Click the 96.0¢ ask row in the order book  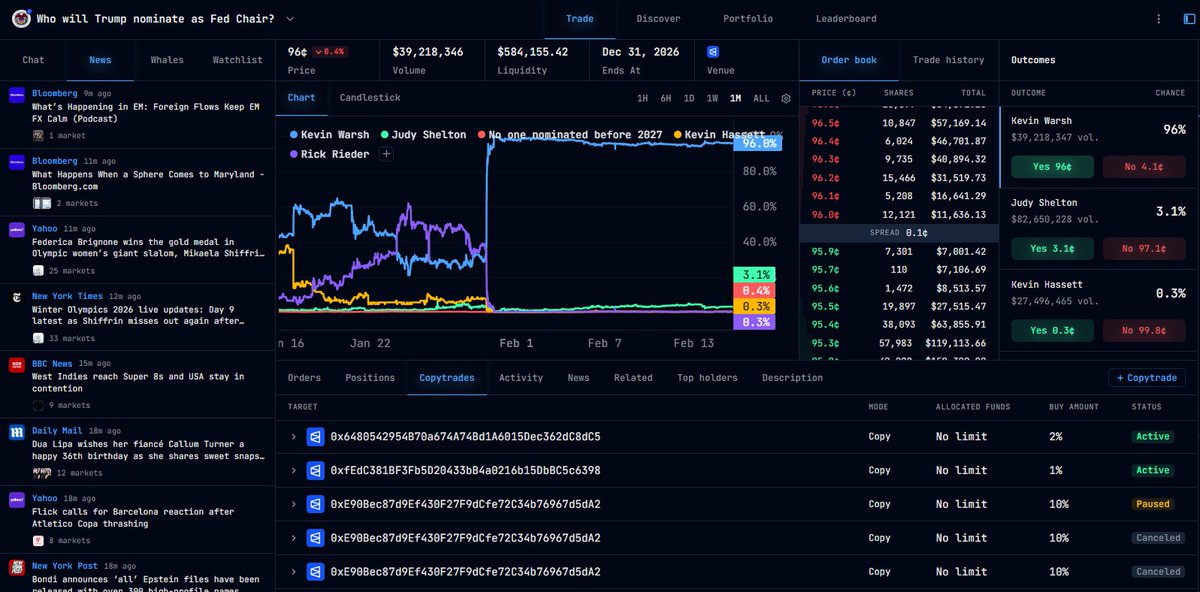tap(899, 214)
